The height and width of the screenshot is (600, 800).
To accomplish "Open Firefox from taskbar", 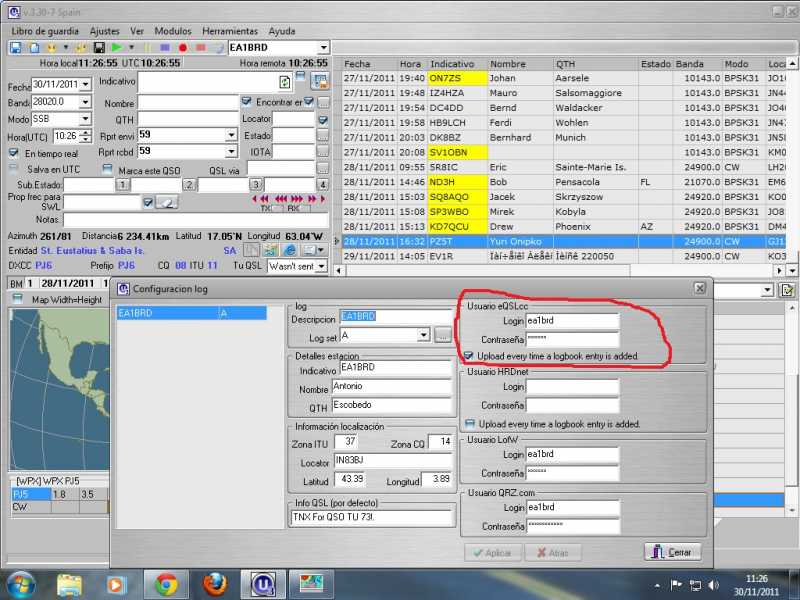I will pos(215,585).
